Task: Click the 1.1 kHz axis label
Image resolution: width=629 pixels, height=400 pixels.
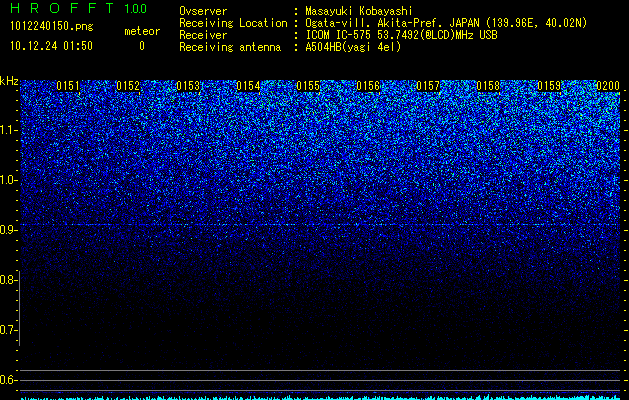Action: (x=8, y=130)
